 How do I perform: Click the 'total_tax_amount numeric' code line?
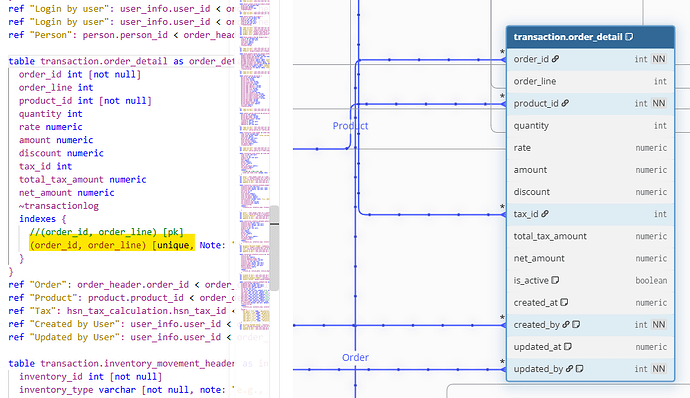click(x=82, y=180)
